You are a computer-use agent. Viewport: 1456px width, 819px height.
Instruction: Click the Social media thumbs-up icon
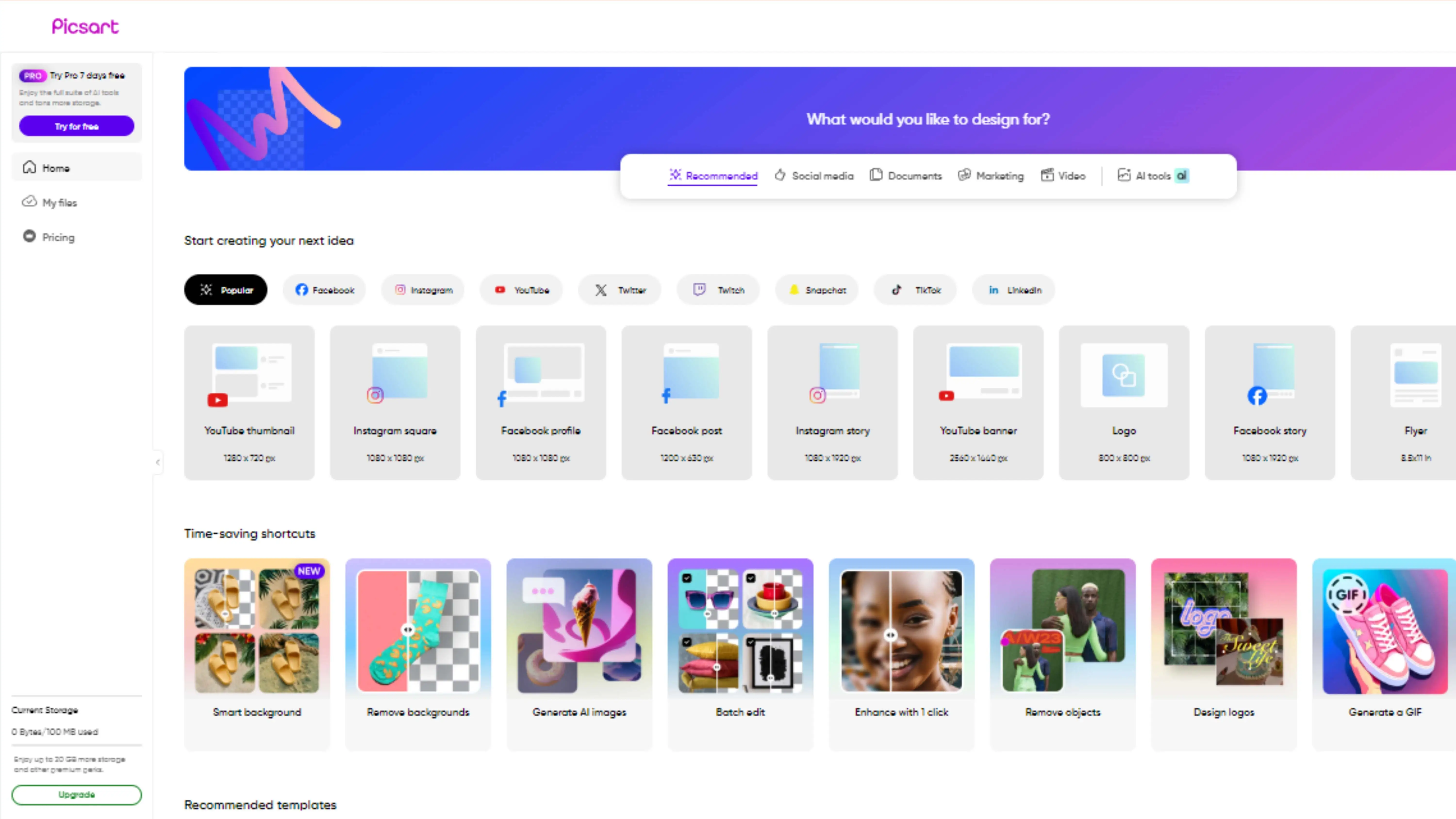tap(780, 175)
